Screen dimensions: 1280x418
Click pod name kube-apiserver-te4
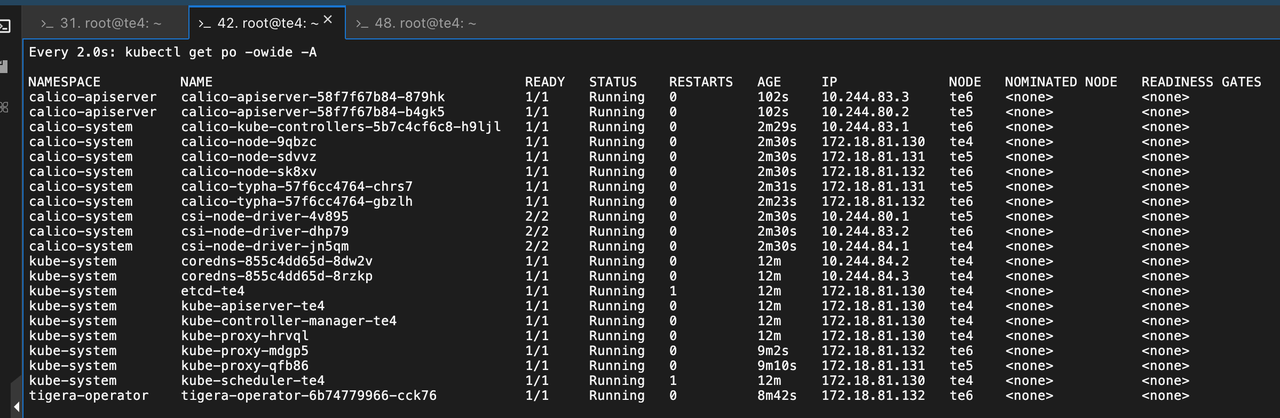tap(253, 307)
